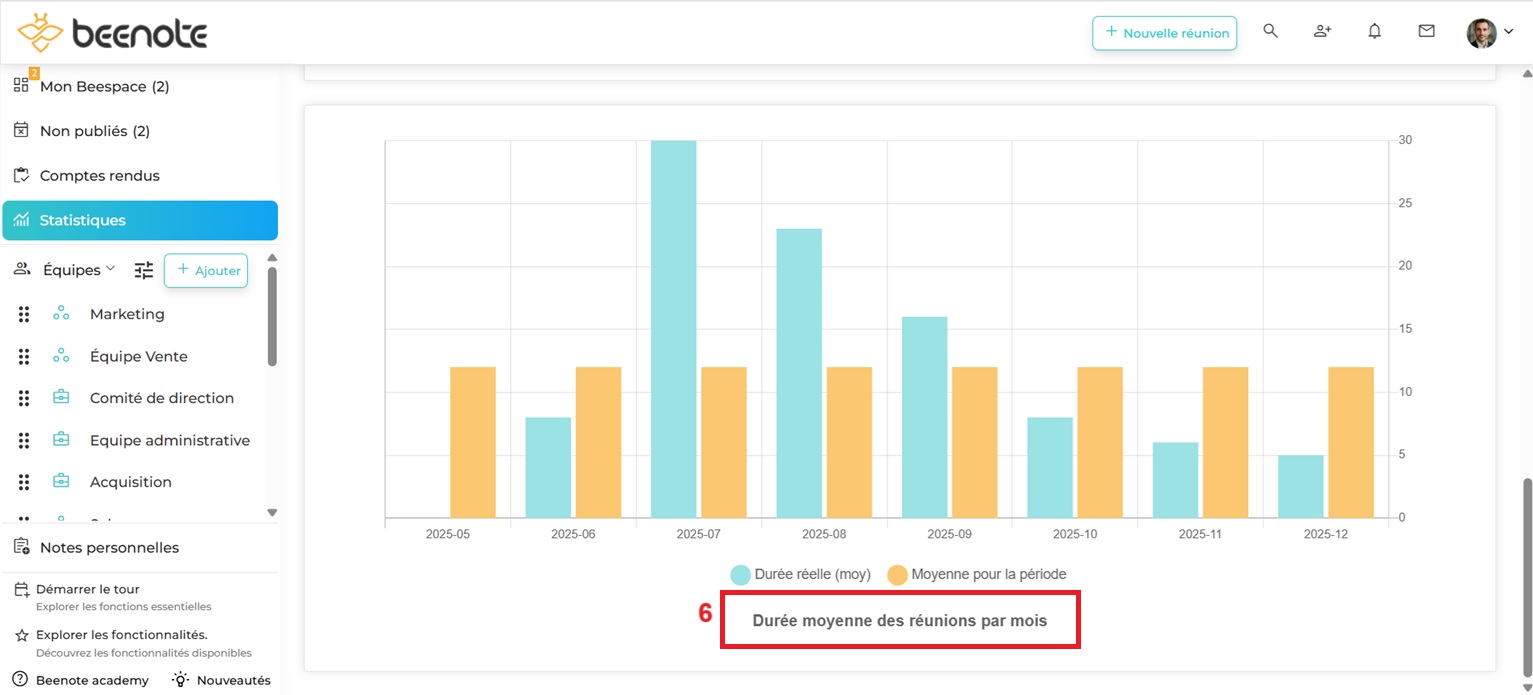Image resolution: width=1533 pixels, height=695 pixels.
Task: Open the notifications bell icon
Action: [x=1374, y=31]
